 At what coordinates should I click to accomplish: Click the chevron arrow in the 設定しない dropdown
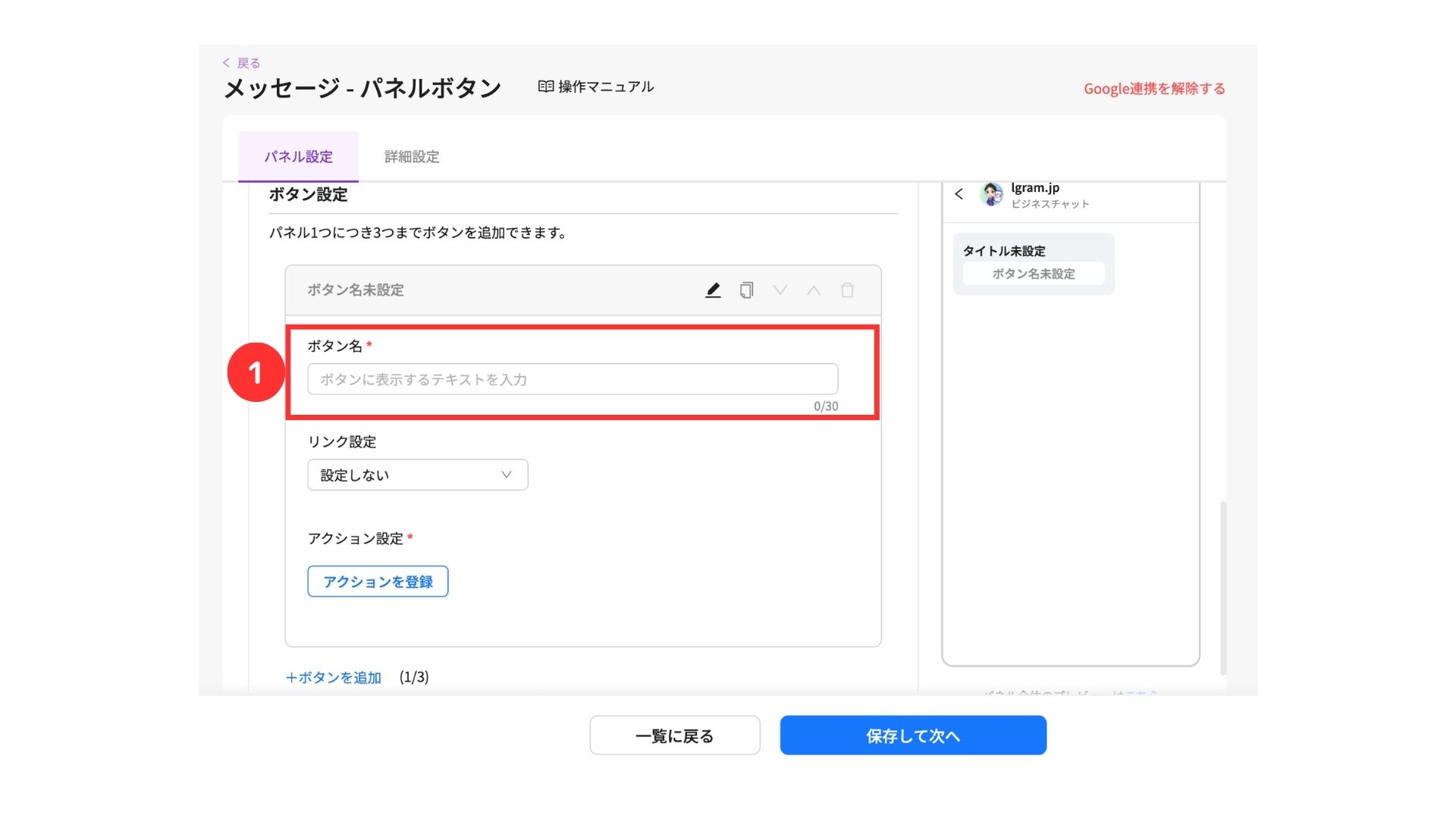coord(507,475)
